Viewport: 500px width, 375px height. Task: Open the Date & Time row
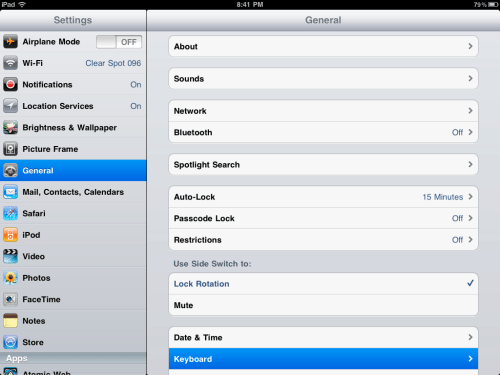point(323,337)
